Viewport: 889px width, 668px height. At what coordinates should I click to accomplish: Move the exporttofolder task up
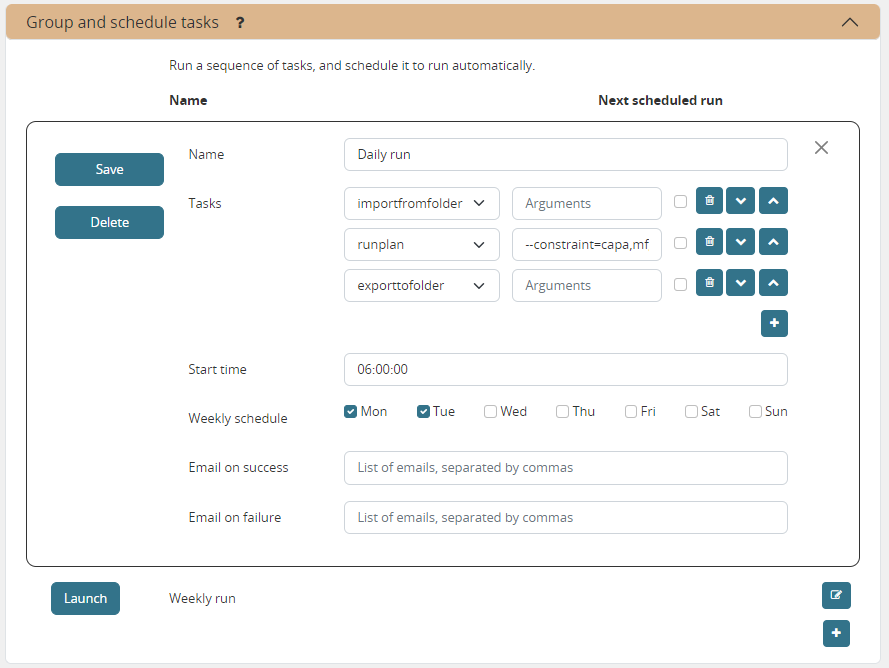click(x=773, y=283)
